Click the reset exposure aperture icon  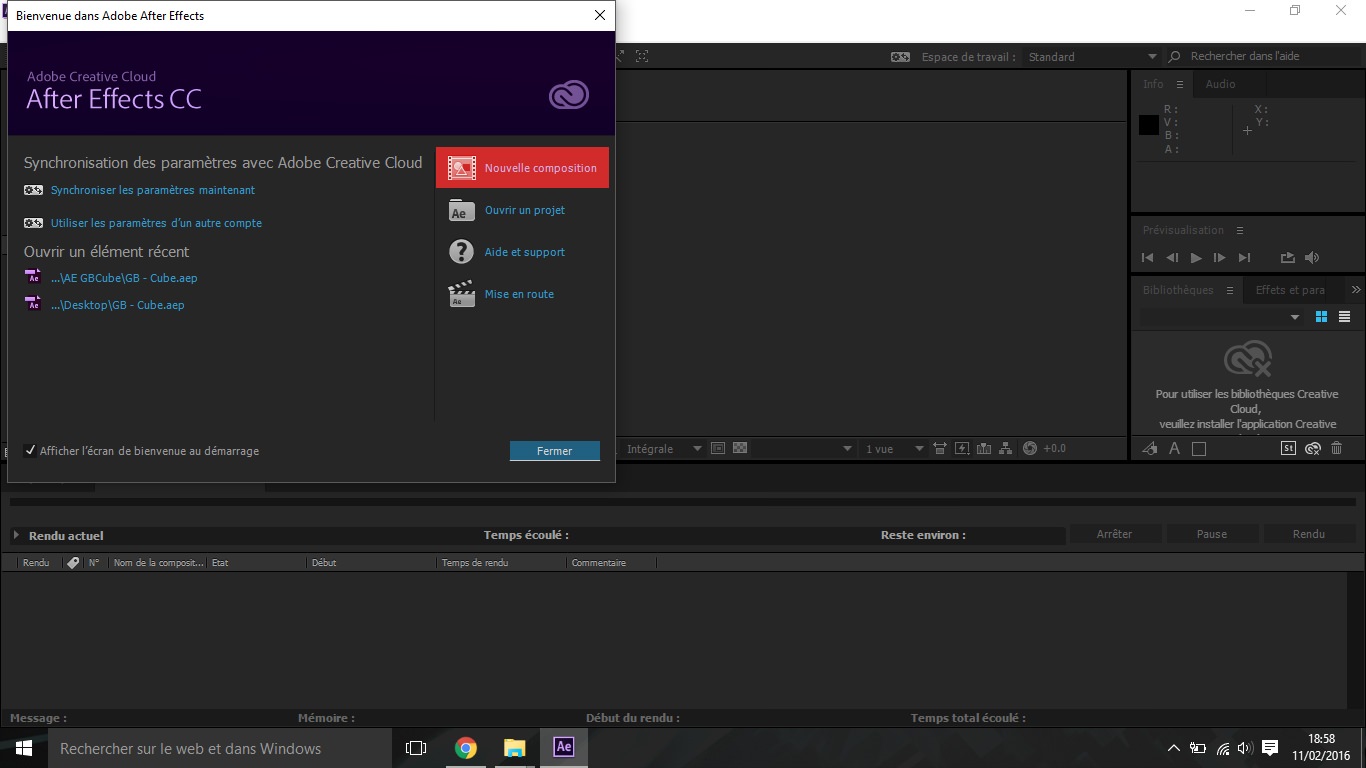(x=1030, y=449)
